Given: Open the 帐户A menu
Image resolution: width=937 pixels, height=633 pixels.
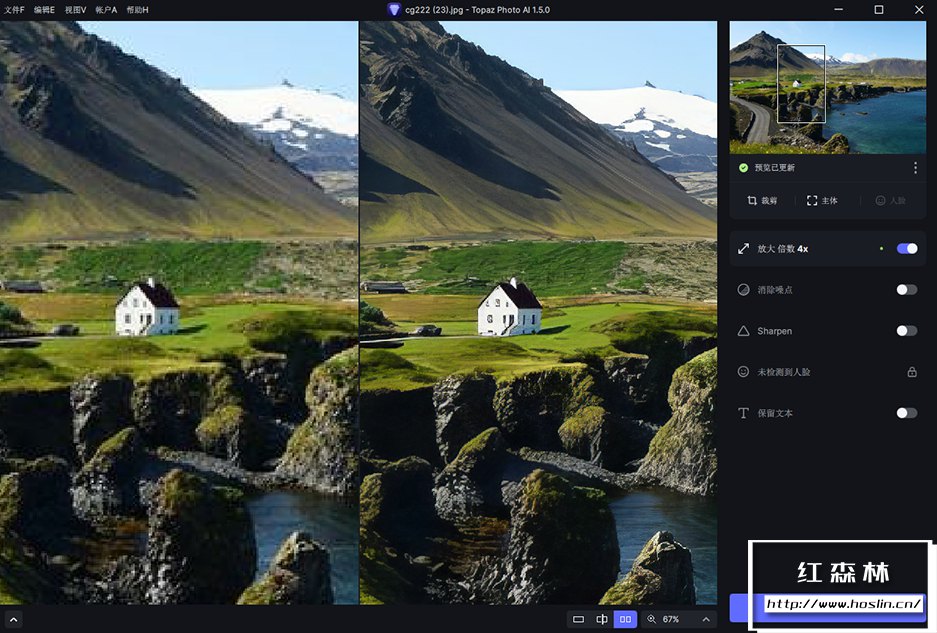Looking at the screenshot, I should 106,10.
